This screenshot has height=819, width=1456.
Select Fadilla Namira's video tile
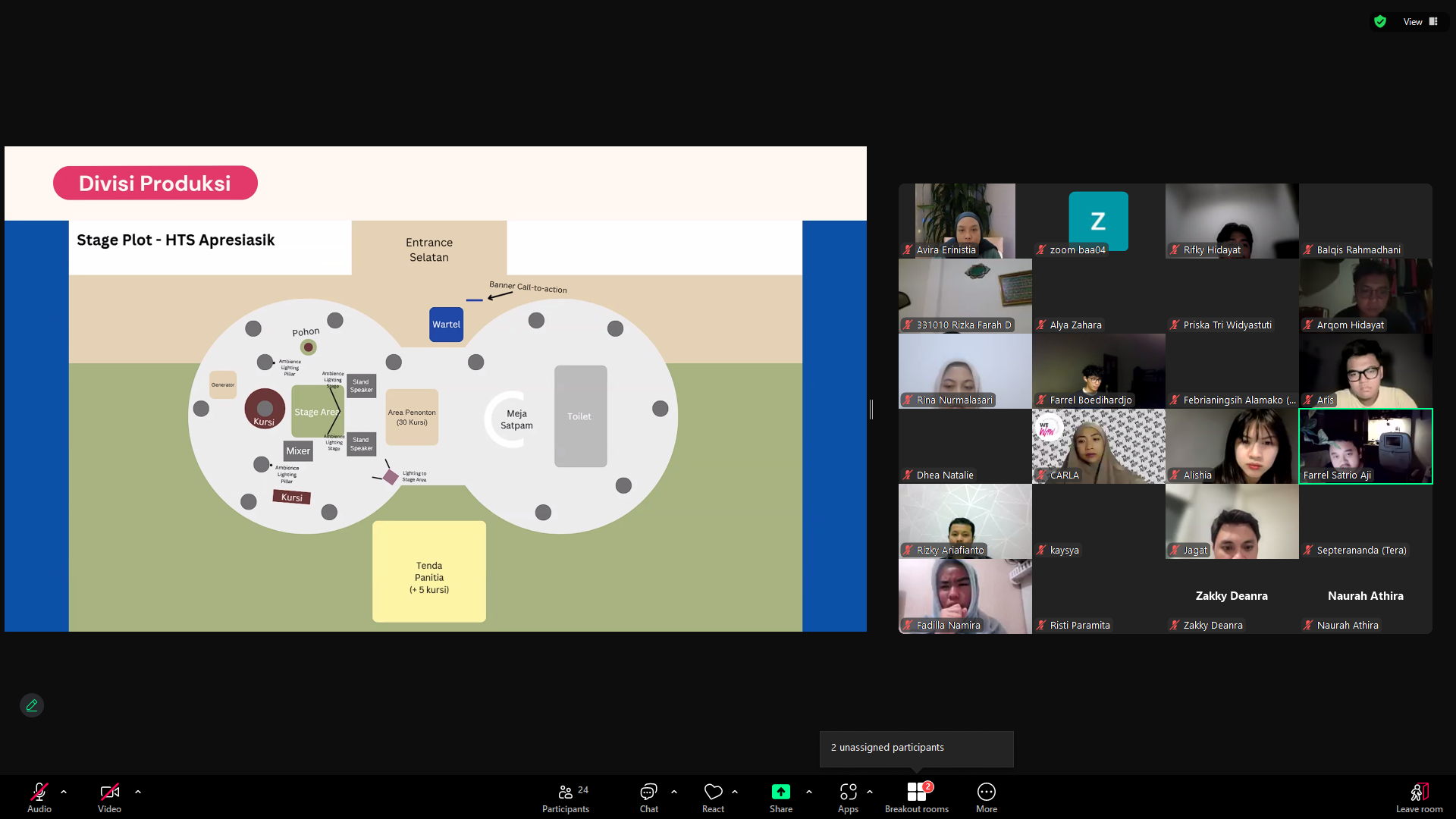coord(965,596)
